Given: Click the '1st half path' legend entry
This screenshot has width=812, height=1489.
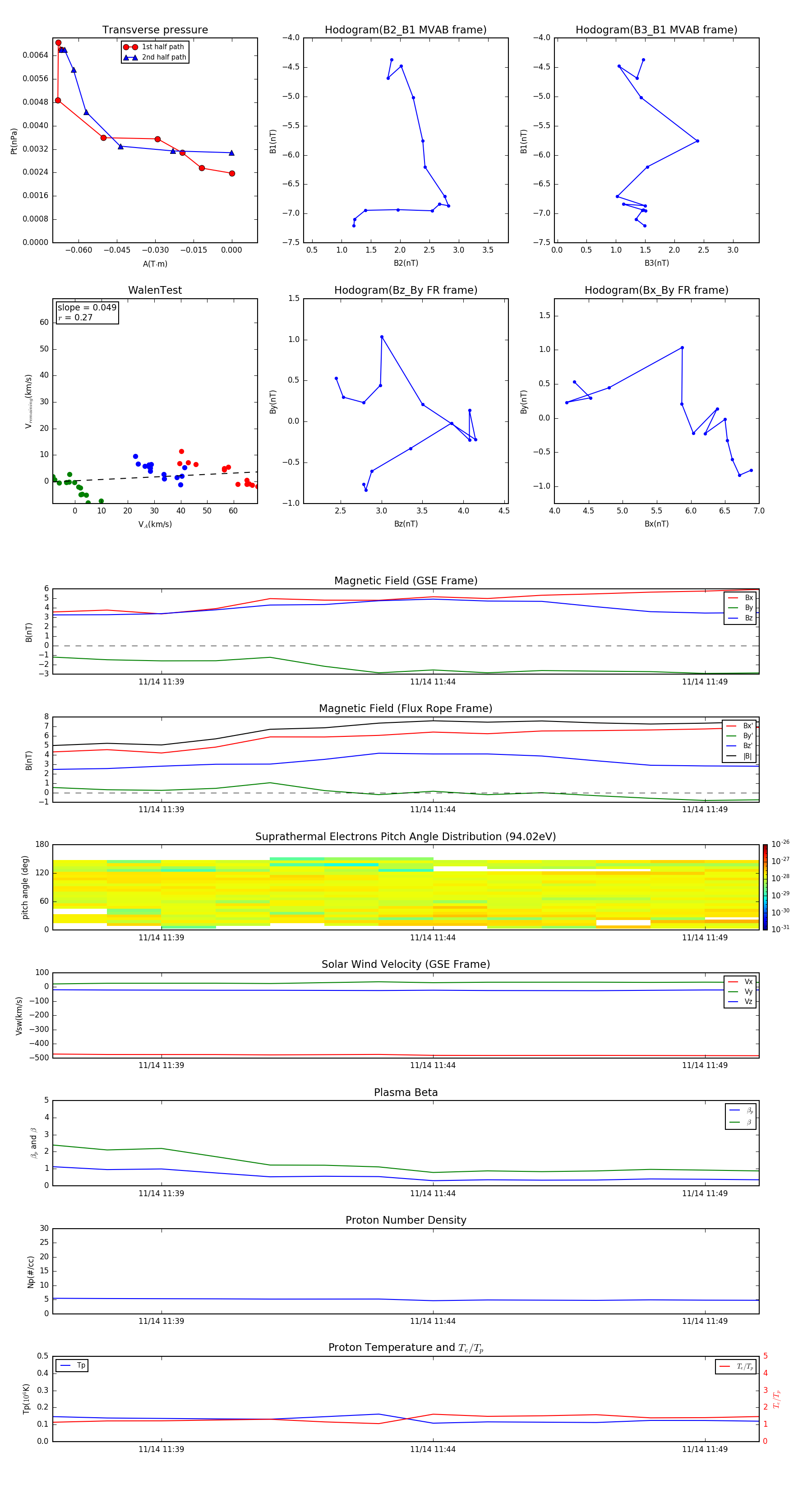Looking at the screenshot, I should (154, 47).
